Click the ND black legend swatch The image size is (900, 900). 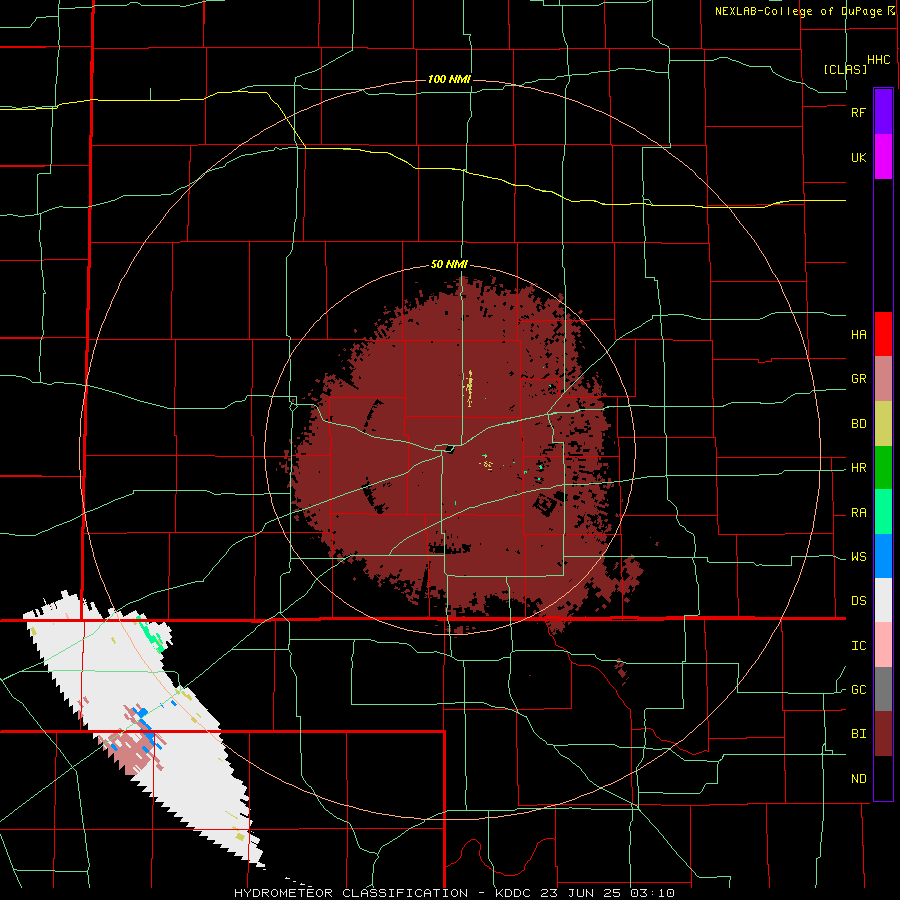point(883,778)
